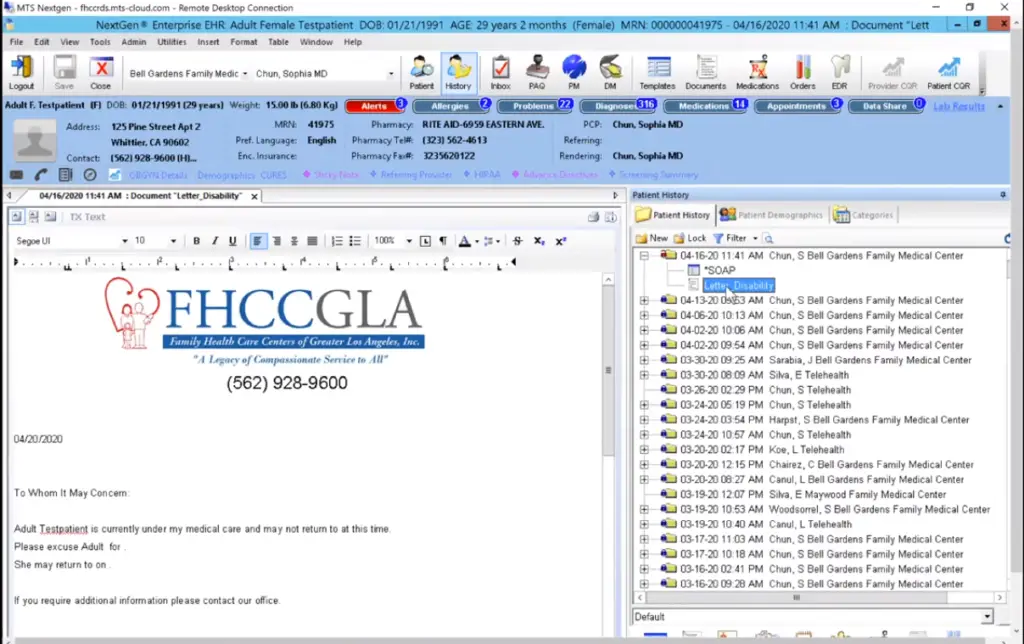The height and width of the screenshot is (644, 1024).
Task: Open the font size 10 dropdown
Action: (173, 241)
